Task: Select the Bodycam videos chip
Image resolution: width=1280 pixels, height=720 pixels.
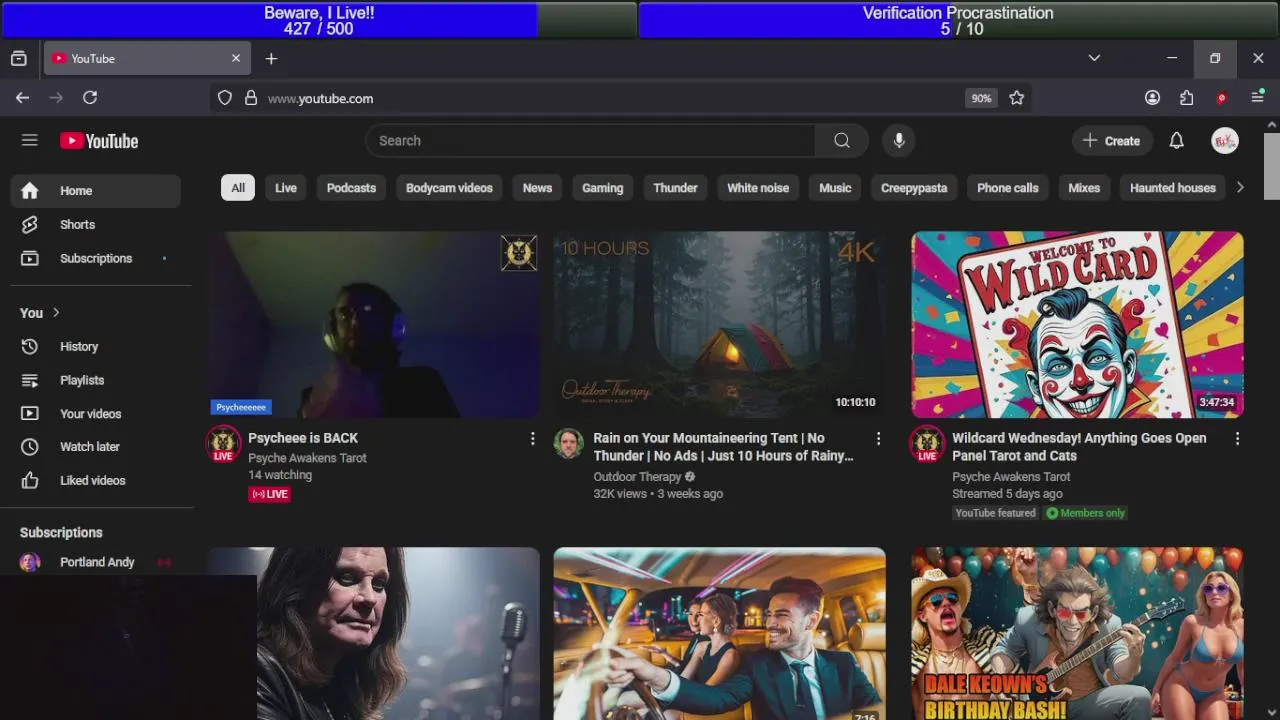Action: (x=449, y=188)
